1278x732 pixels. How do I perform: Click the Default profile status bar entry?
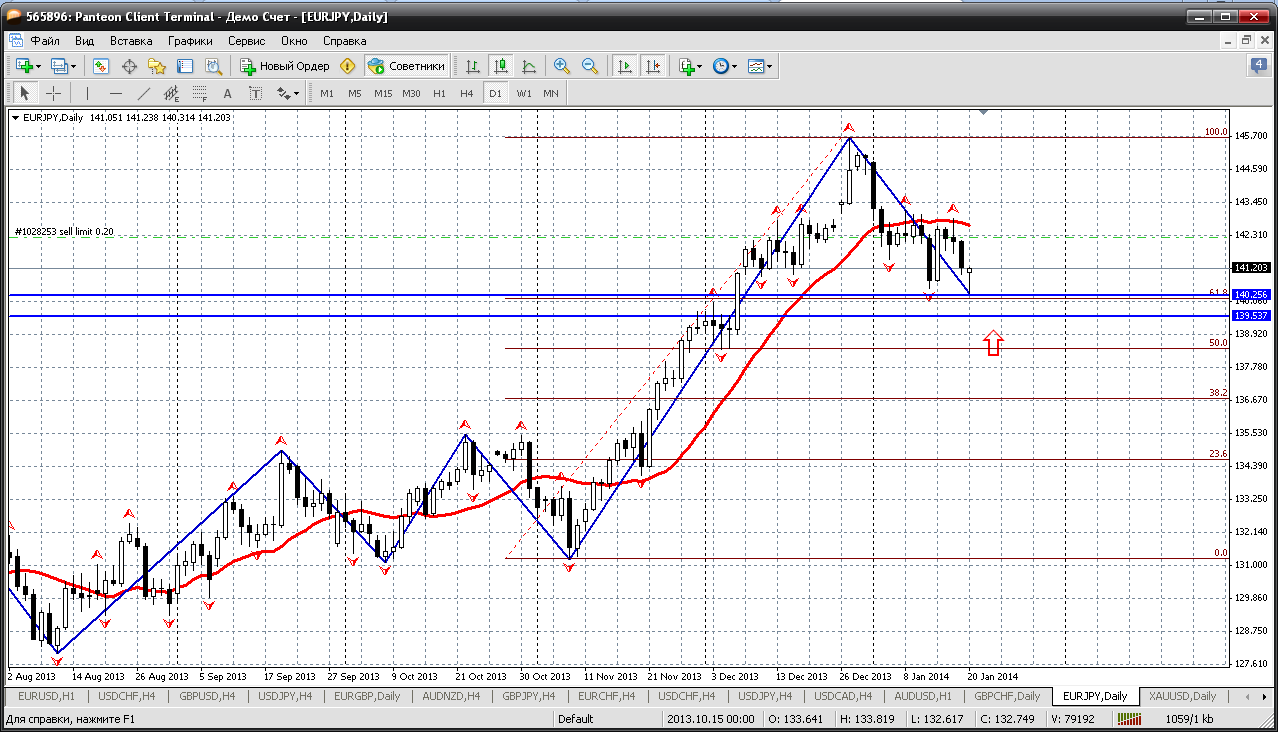click(x=575, y=719)
